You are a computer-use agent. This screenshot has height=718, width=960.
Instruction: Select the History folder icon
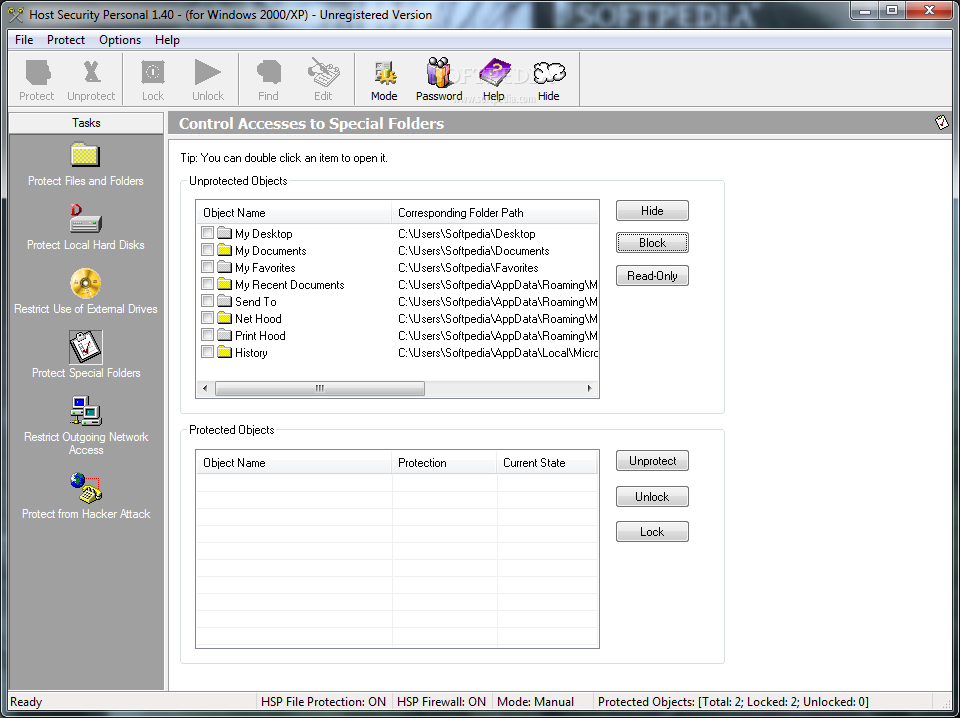225,352
